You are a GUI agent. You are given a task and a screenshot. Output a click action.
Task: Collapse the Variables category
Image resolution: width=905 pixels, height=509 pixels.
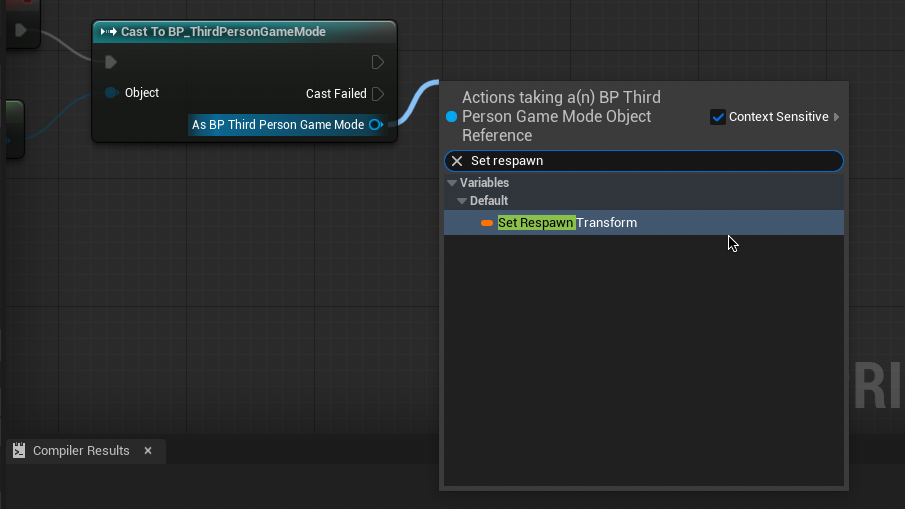[x=452, y=183]
